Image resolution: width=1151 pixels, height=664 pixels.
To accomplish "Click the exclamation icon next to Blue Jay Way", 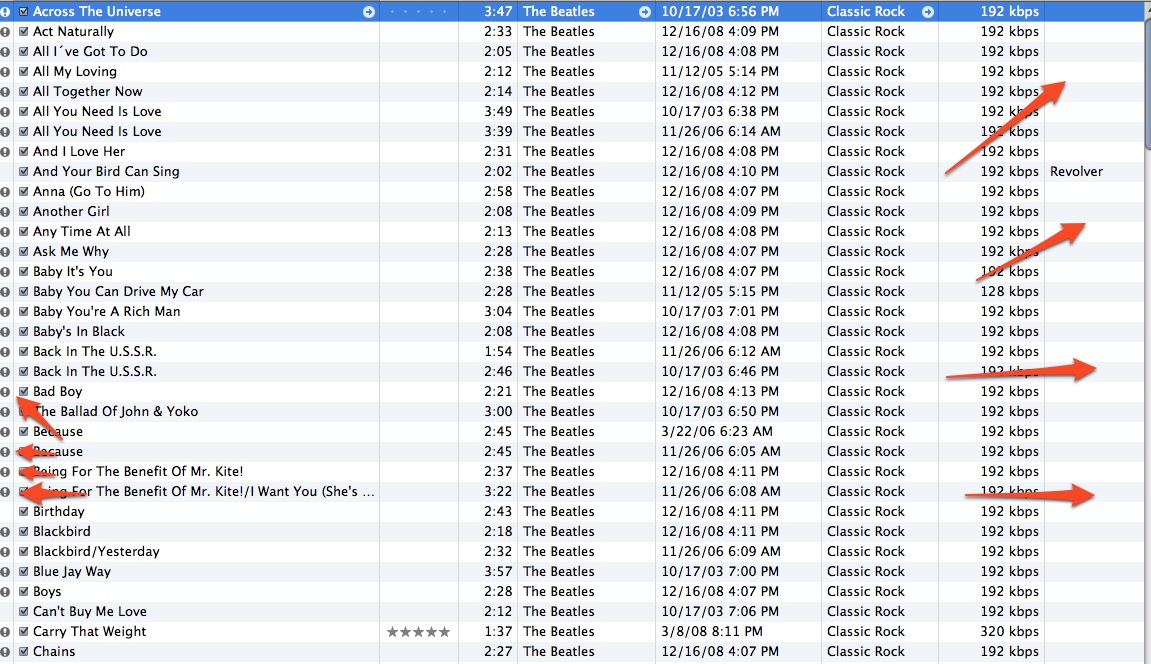I will coord(5,572).
